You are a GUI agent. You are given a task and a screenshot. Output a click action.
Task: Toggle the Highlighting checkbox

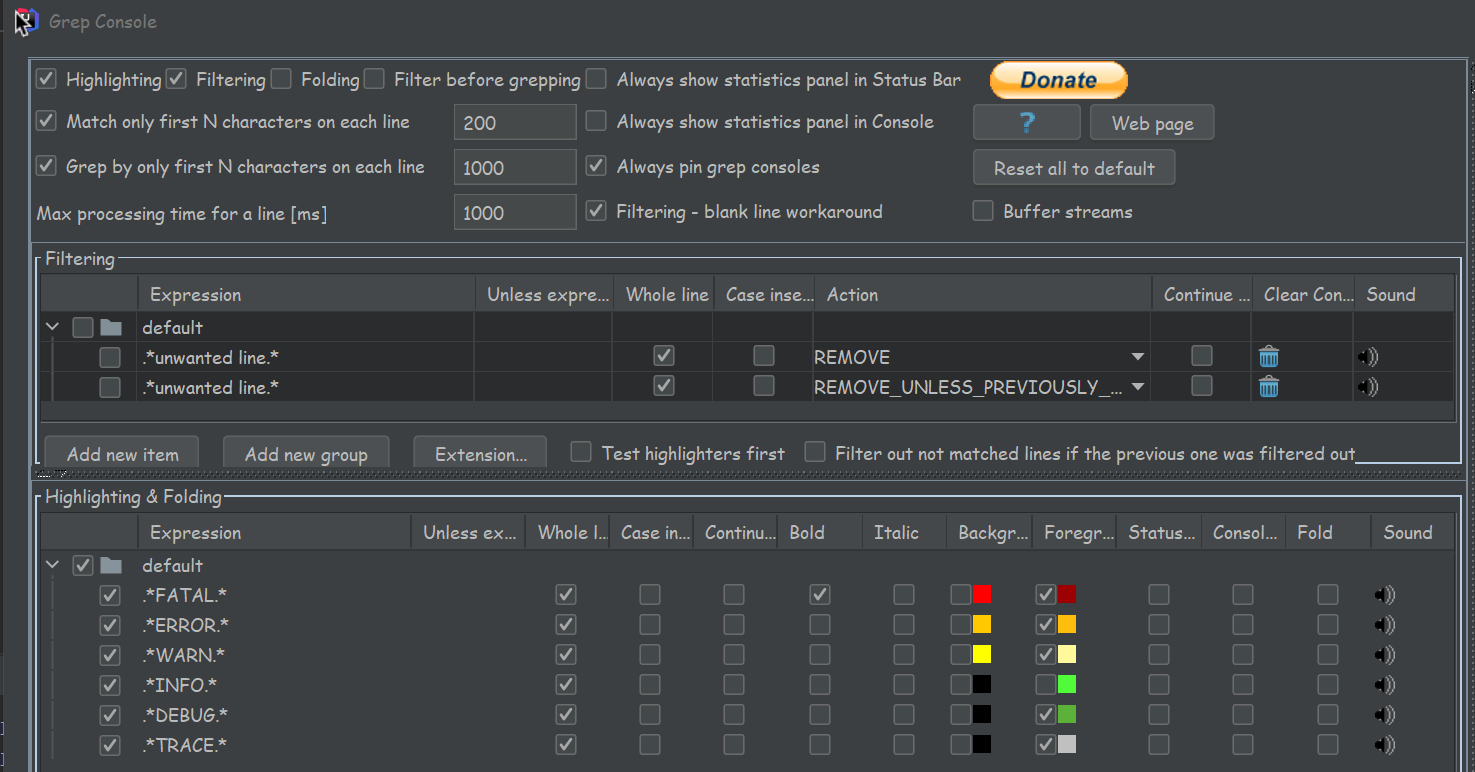click(46, 78)
